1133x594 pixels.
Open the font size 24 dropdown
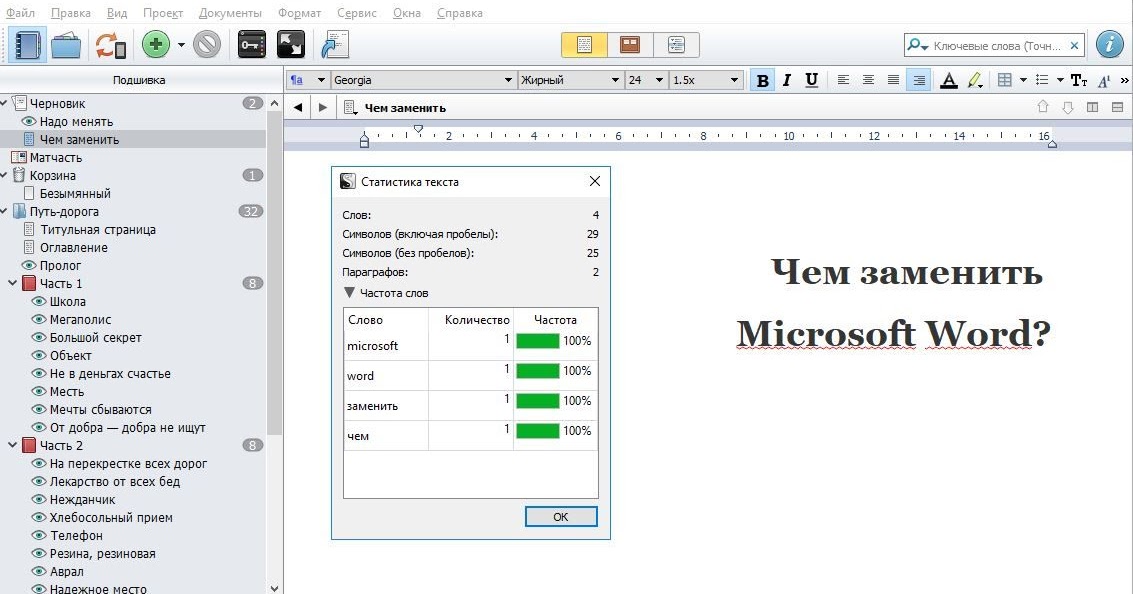pos(646,80)
